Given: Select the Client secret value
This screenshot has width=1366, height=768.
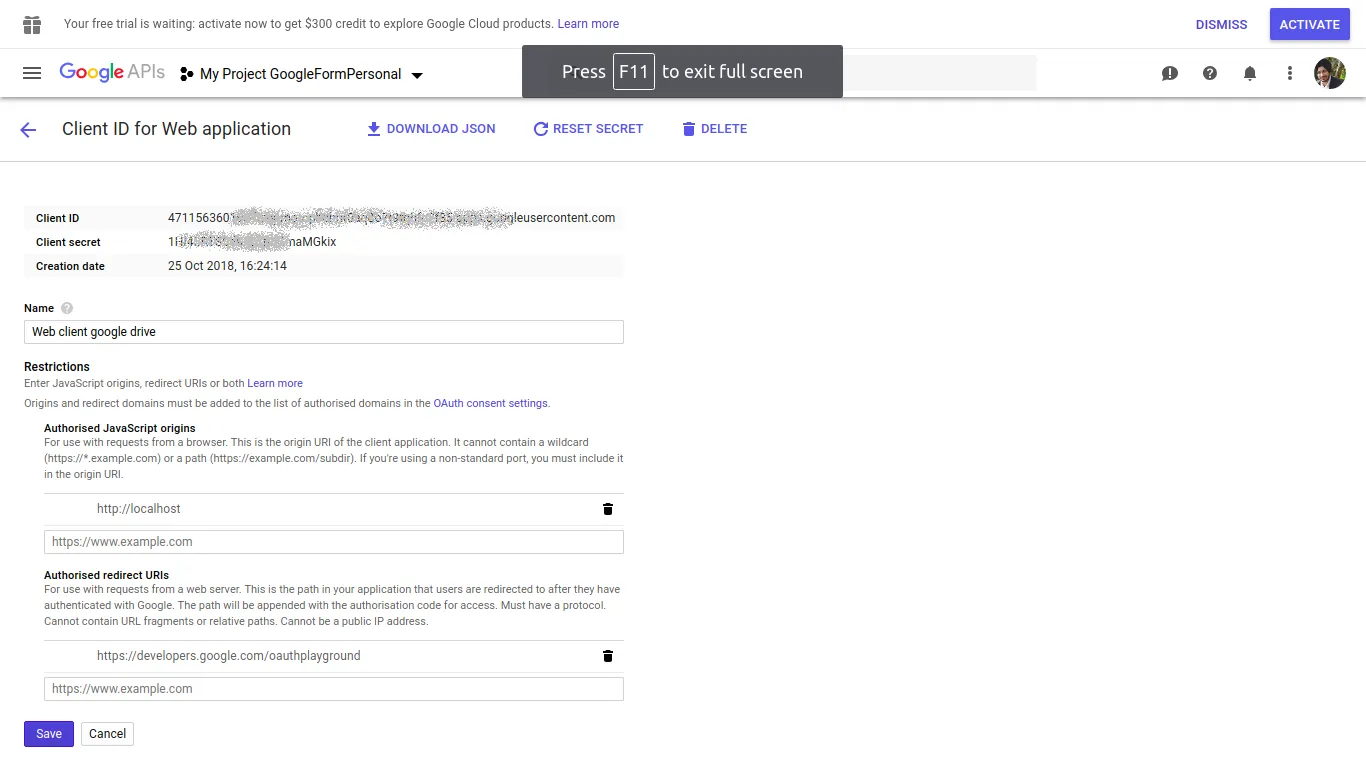Looking at the screenshot, I should pos(252,242).
